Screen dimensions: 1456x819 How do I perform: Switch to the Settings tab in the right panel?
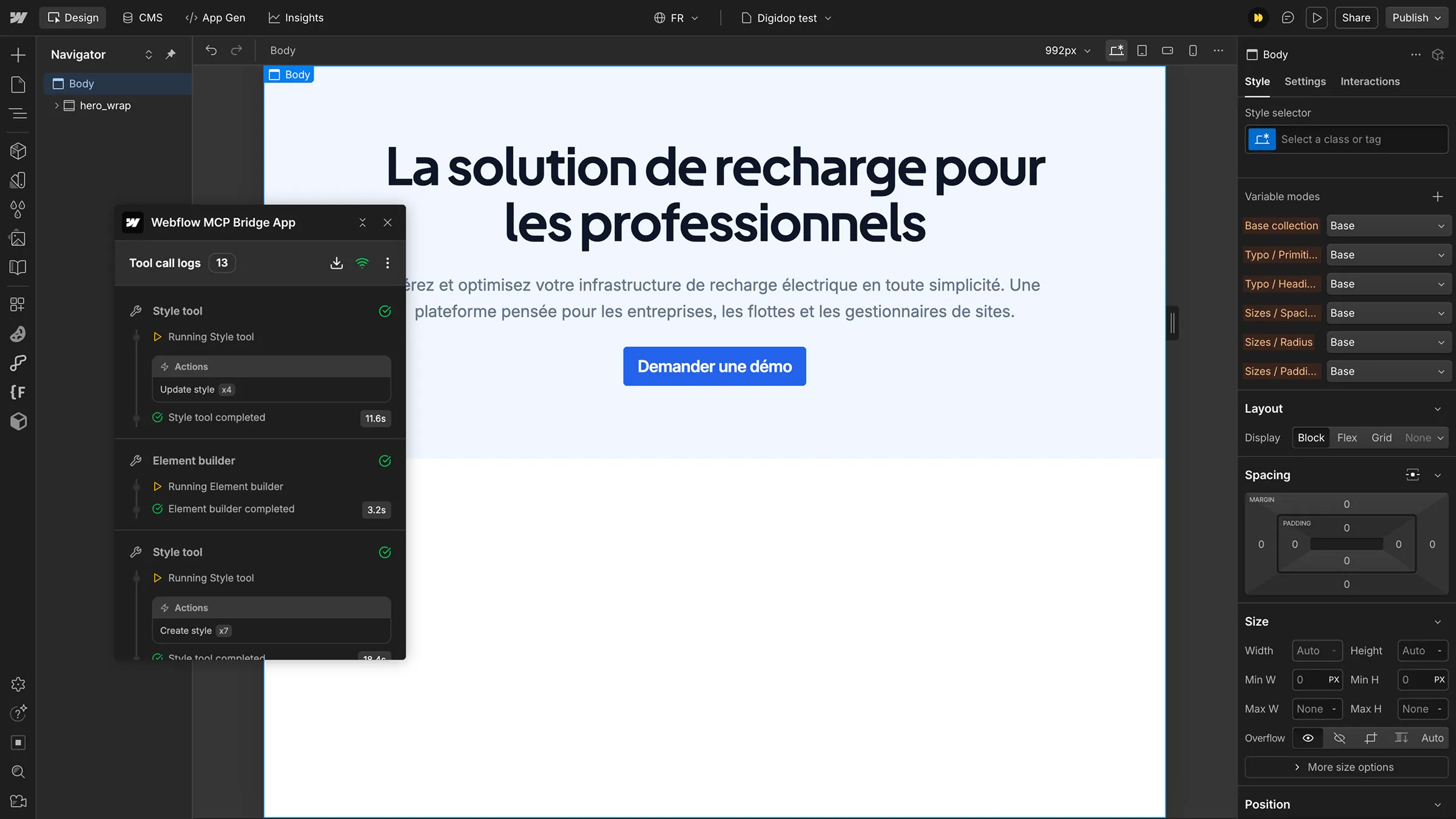1306,81
